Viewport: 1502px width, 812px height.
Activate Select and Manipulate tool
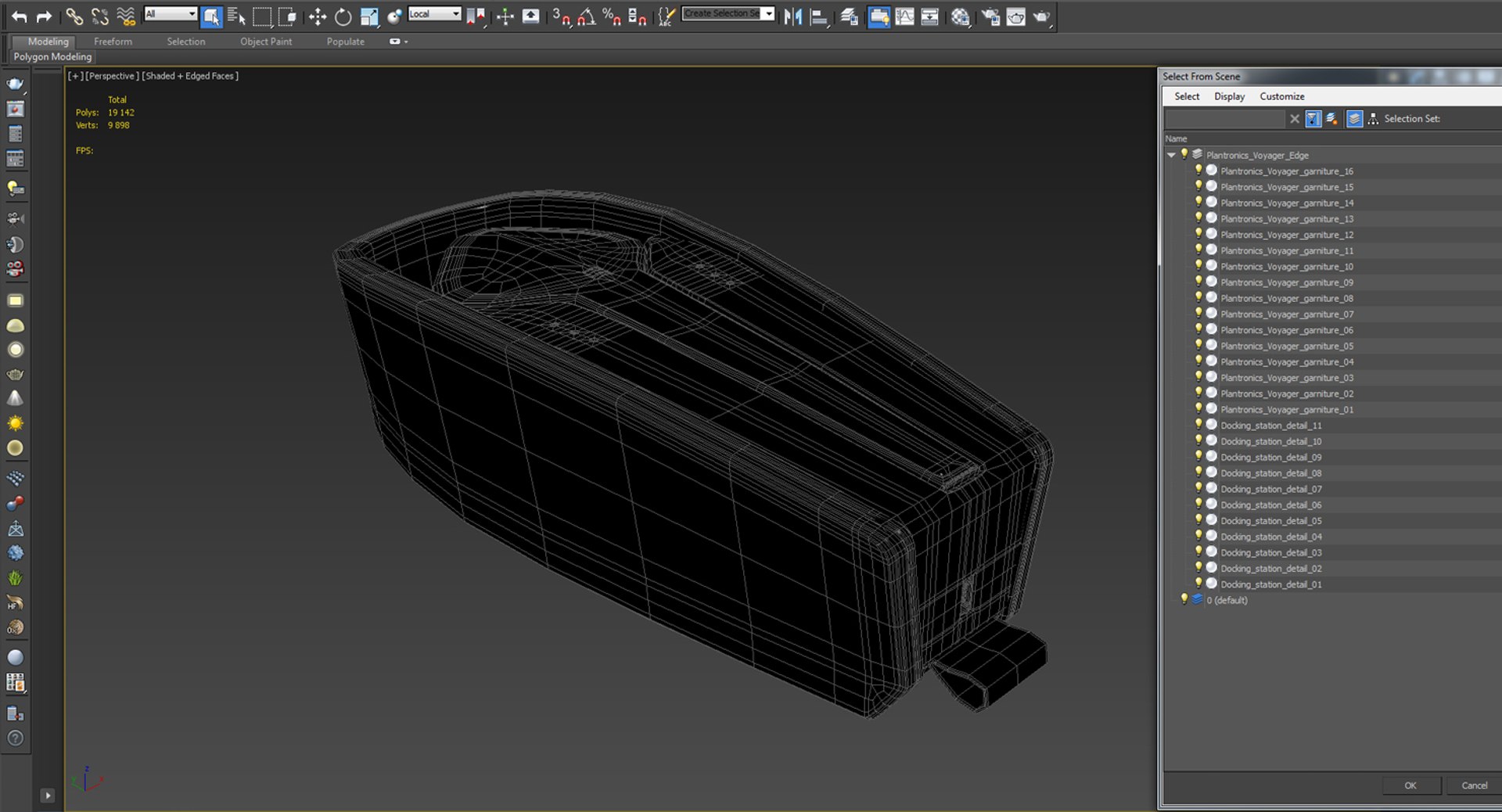point(505,16)
